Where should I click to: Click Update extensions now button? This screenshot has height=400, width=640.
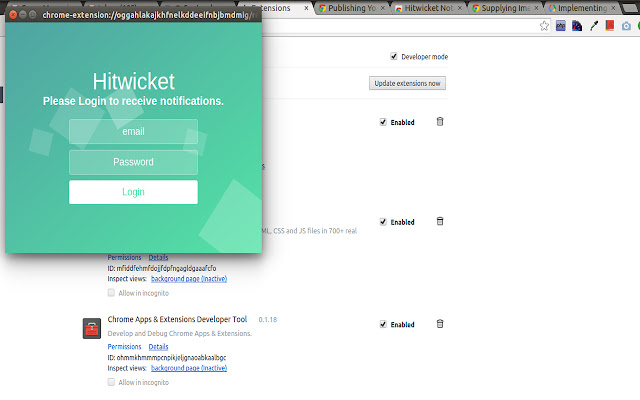[407, 83]
